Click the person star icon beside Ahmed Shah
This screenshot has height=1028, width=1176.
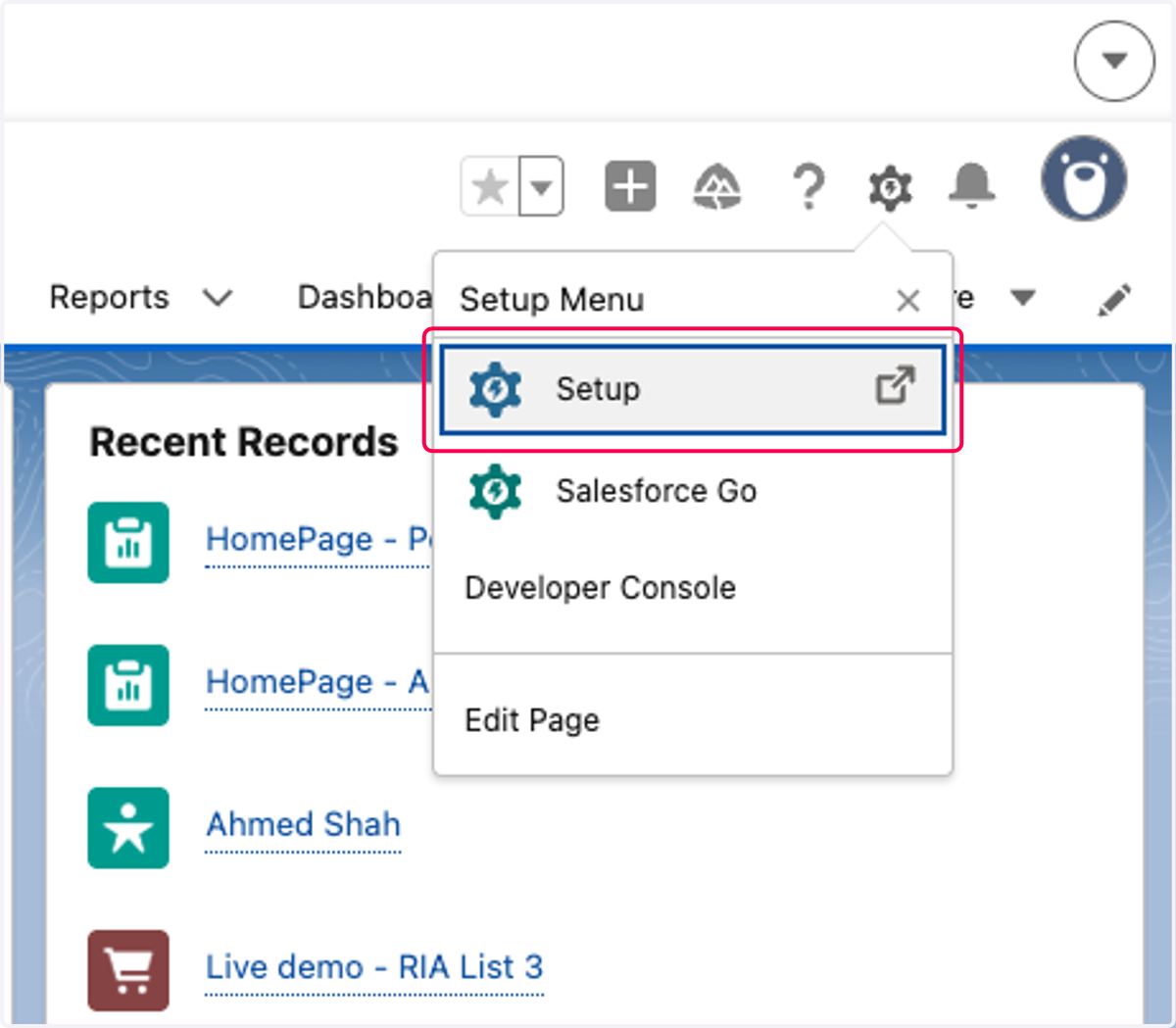point(128,828)
